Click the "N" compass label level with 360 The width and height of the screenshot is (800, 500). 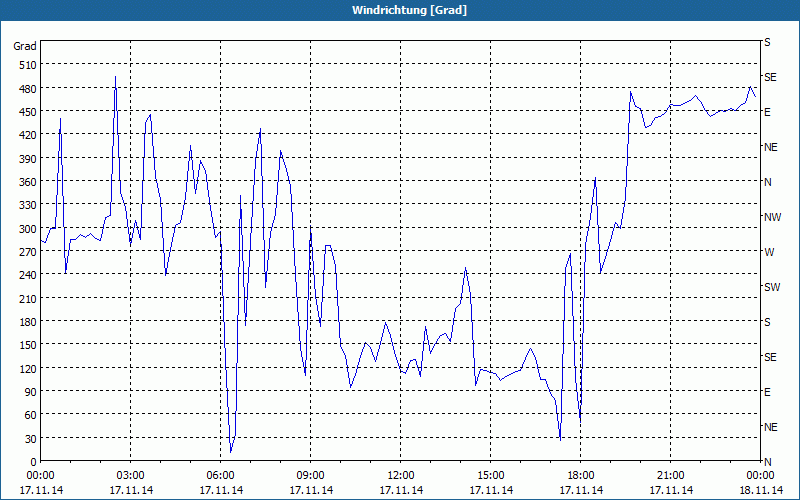click(x=768, y=182)
